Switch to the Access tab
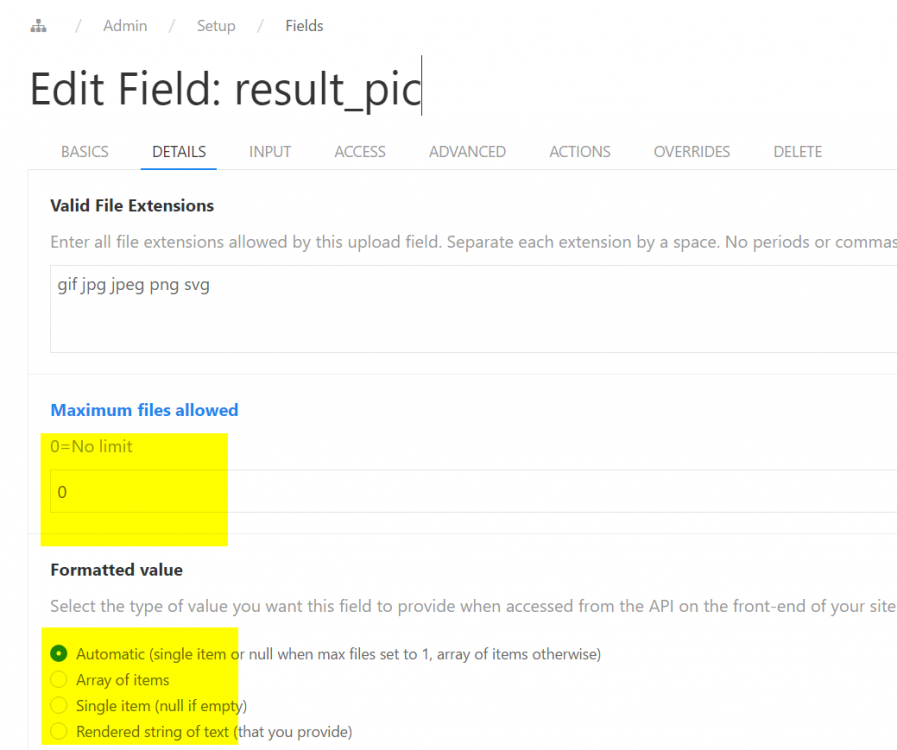 (x=360, y=152)
